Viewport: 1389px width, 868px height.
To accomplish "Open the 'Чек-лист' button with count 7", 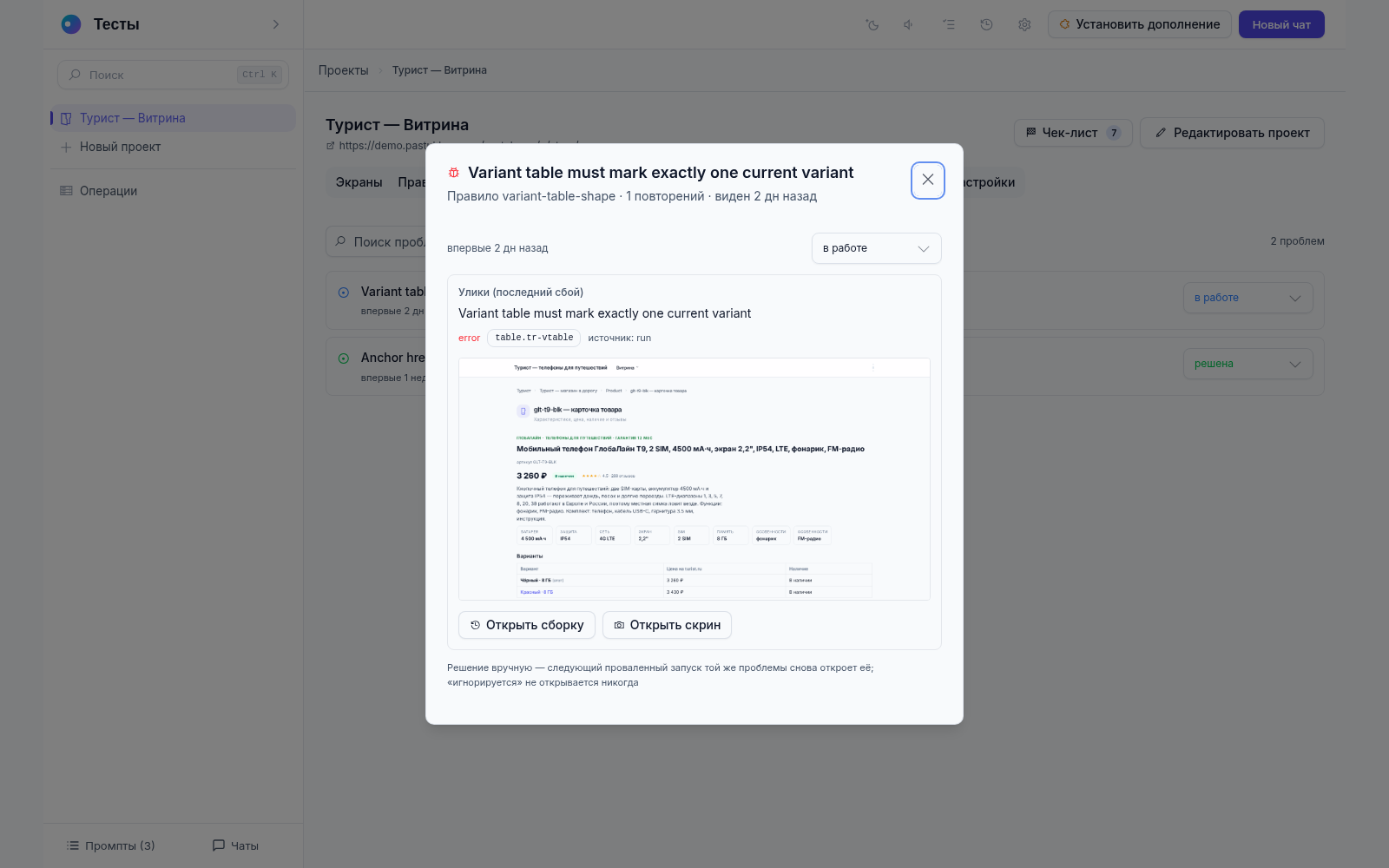I will pos(1073,133).
